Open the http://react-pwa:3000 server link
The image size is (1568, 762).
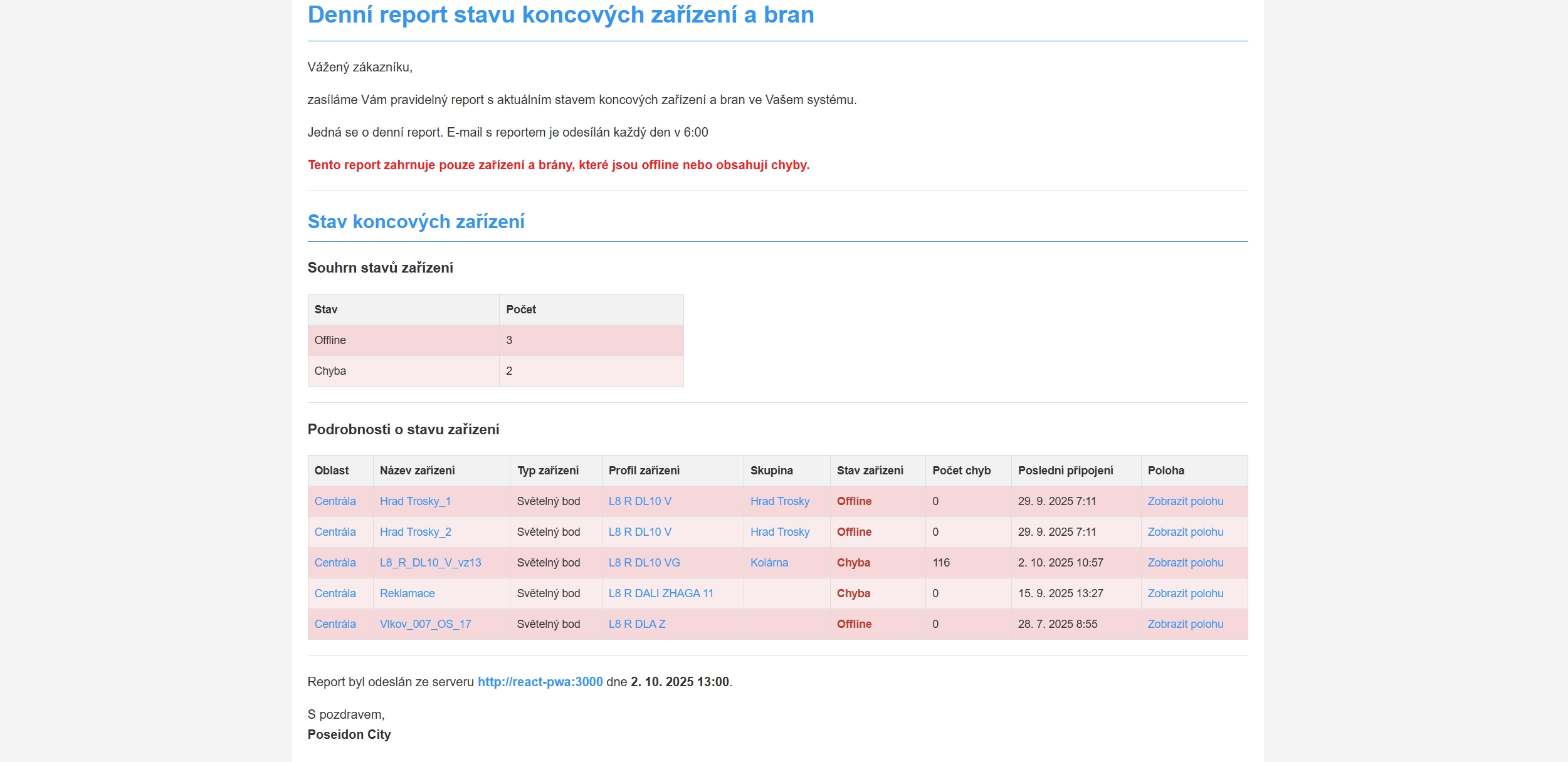coord(540,682)
